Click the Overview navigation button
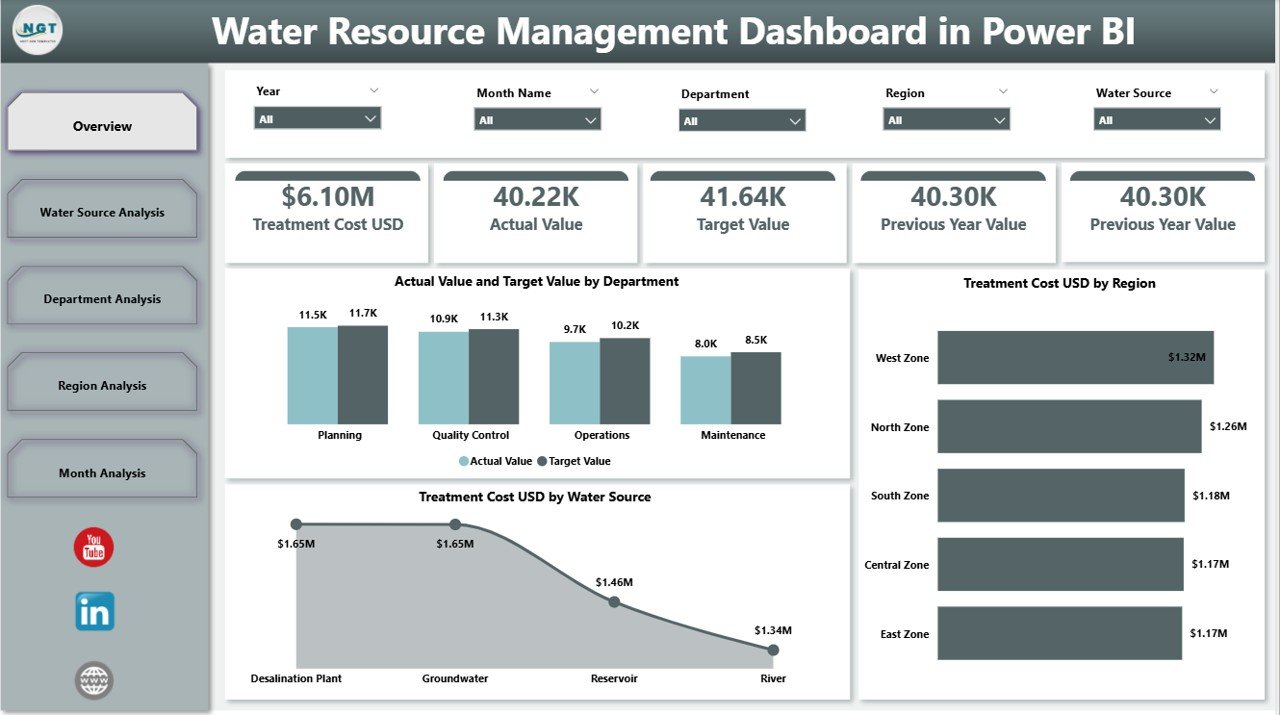This screenshot has height=715, width=1280. (102, 125)
